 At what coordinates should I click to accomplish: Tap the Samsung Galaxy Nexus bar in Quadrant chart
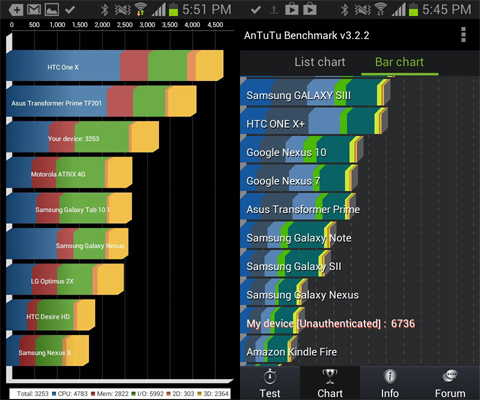67,244
